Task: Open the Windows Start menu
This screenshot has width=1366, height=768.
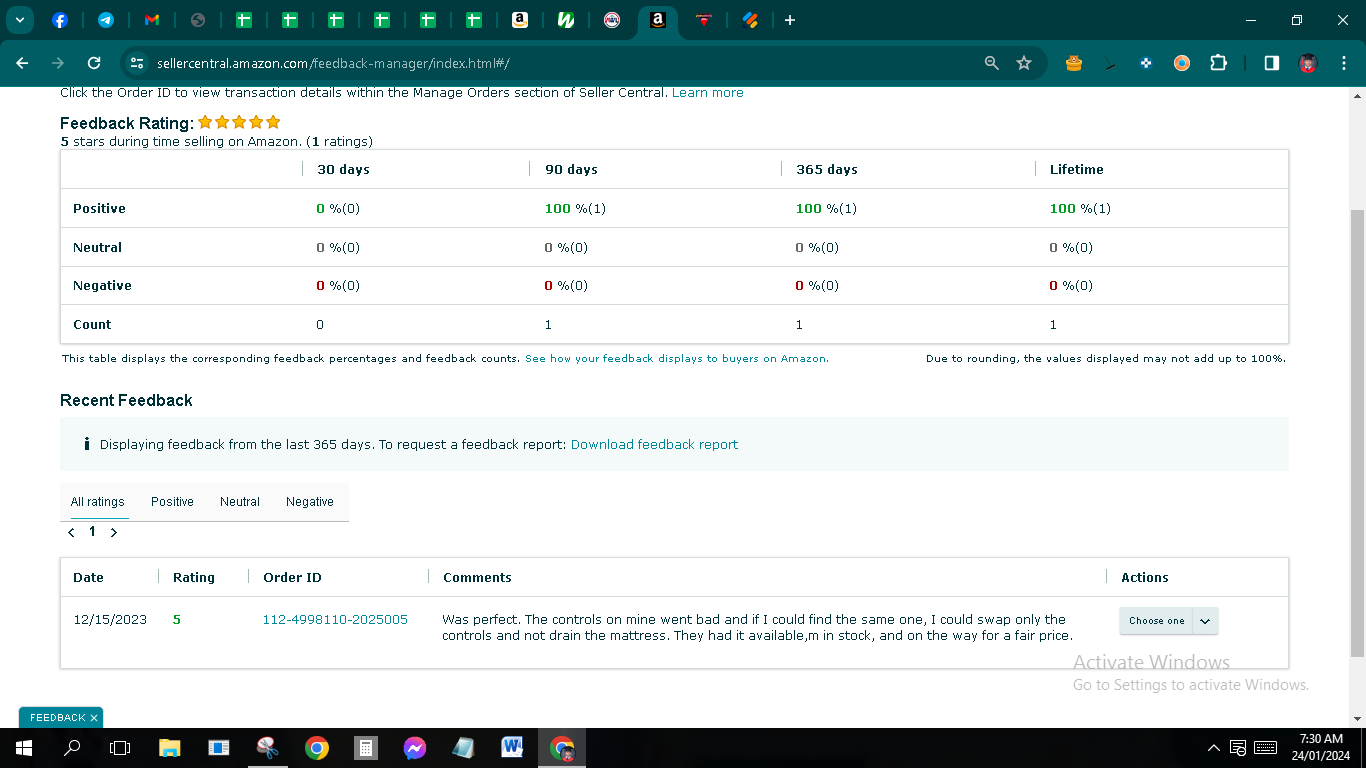Action: (23, 747)
